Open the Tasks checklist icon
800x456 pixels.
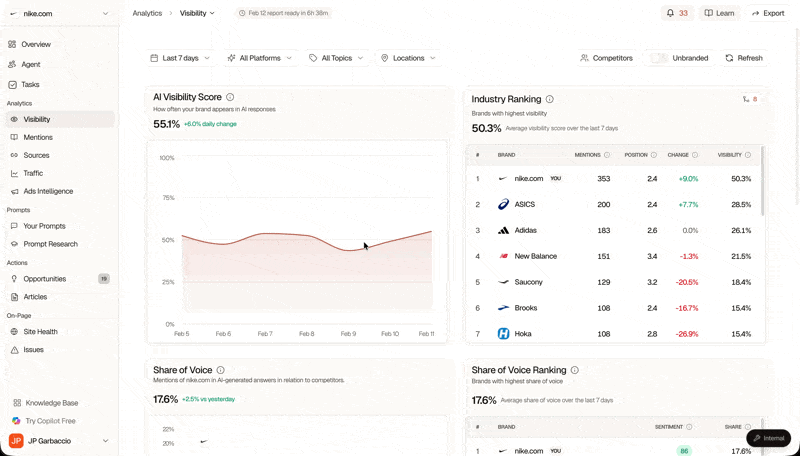coord(12,85)
